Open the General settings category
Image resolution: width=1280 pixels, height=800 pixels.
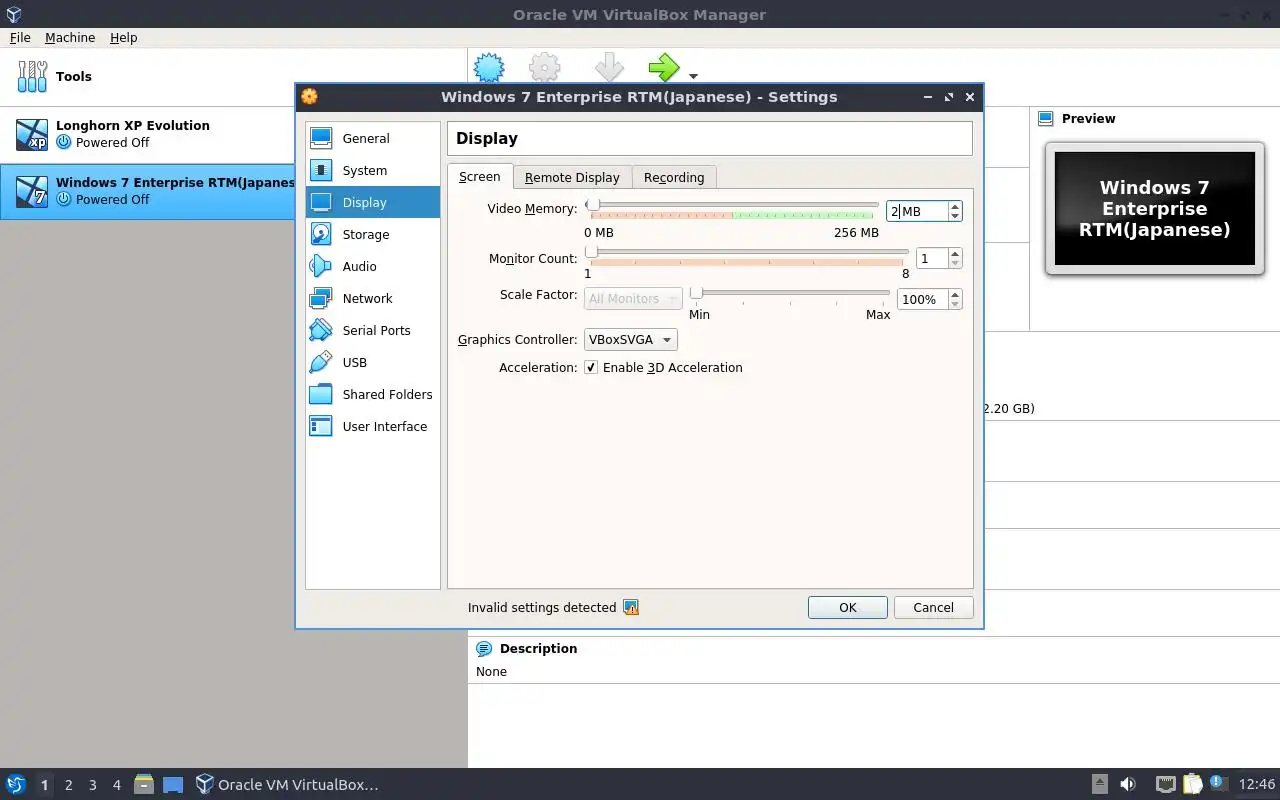[372, 138]
